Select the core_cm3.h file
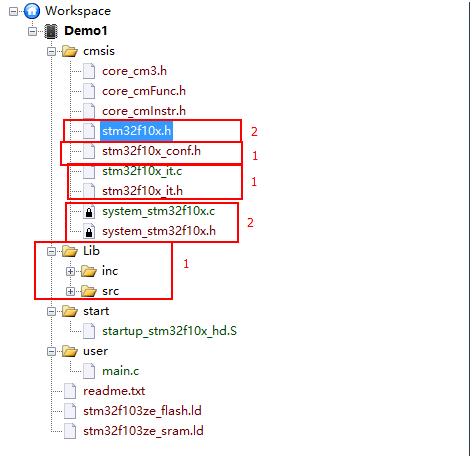The height and width of the screenshot is (458, 472). [x=134, y=71]
